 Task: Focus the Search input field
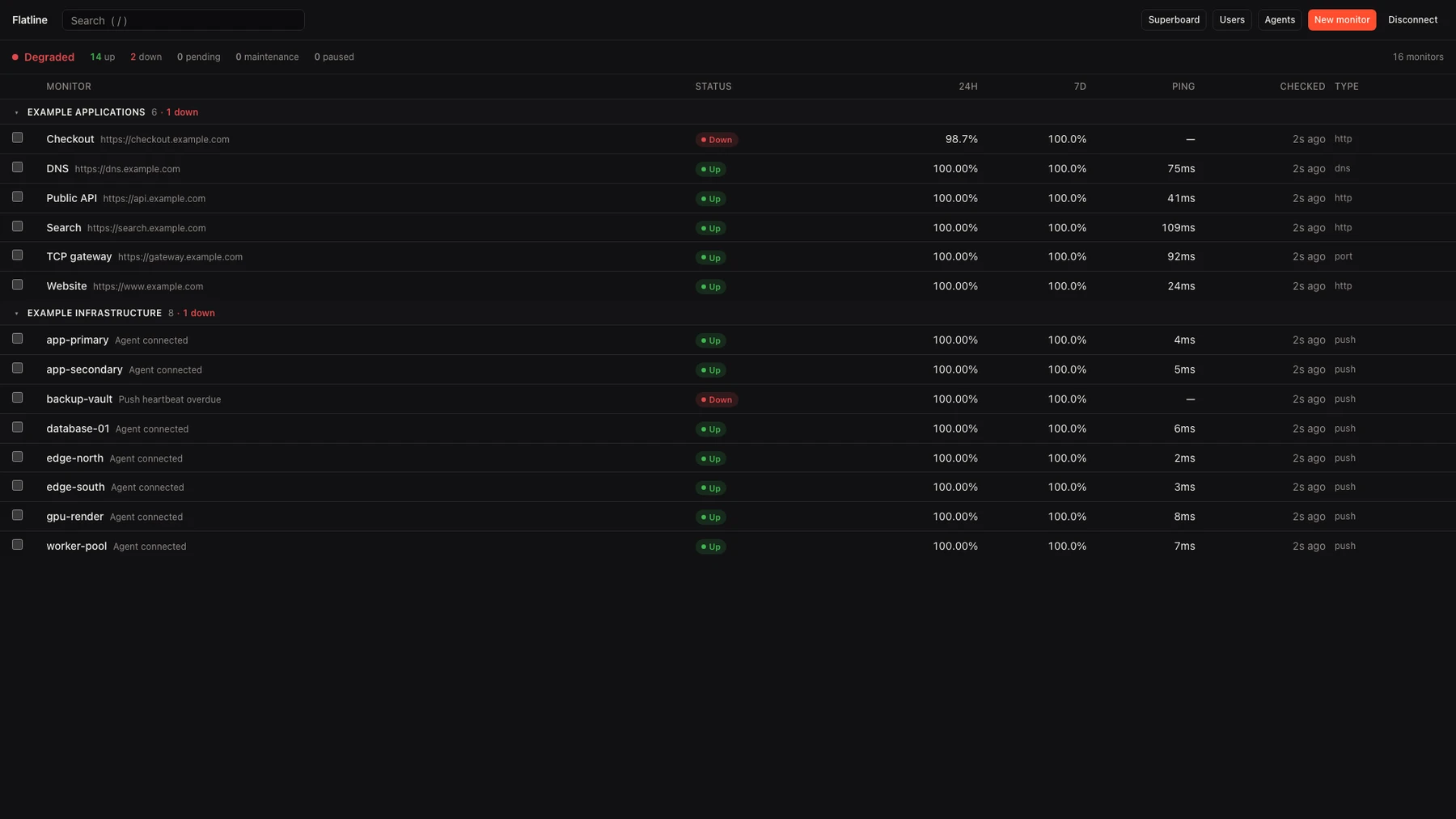pyautogui.click(x=184, y=20)
